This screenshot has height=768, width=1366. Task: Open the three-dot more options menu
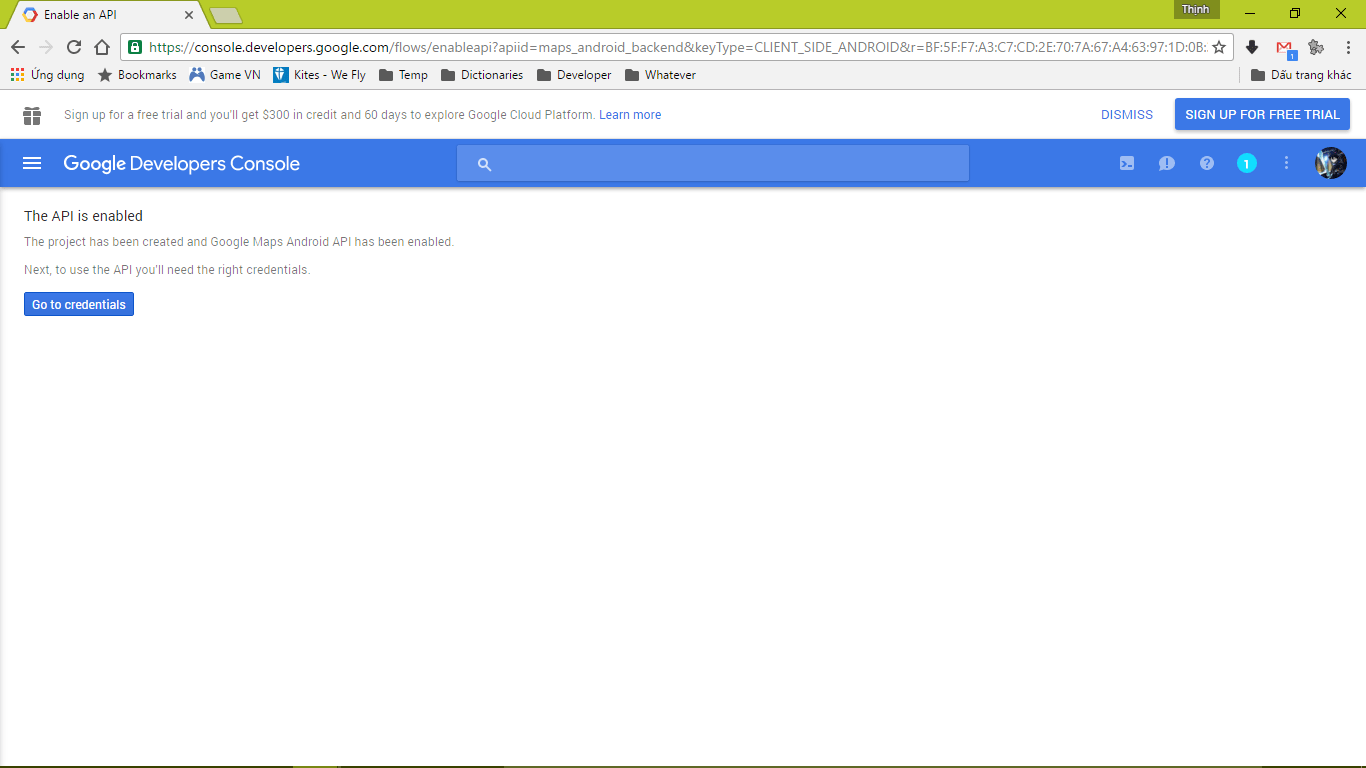pyautogui.click(x=1287, y=163)
